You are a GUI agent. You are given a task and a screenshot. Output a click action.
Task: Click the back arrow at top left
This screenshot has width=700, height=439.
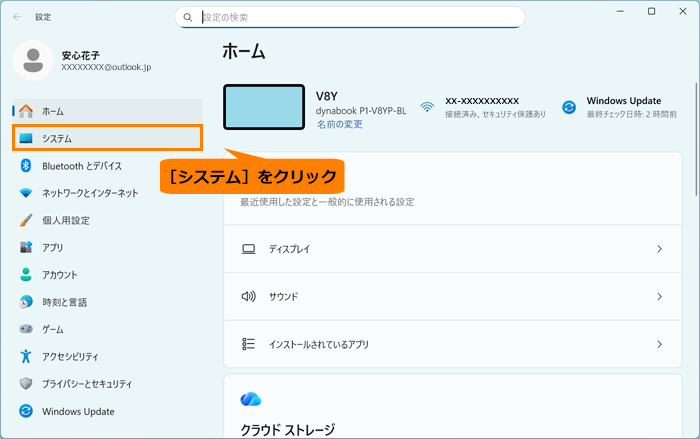coord(17,17)
